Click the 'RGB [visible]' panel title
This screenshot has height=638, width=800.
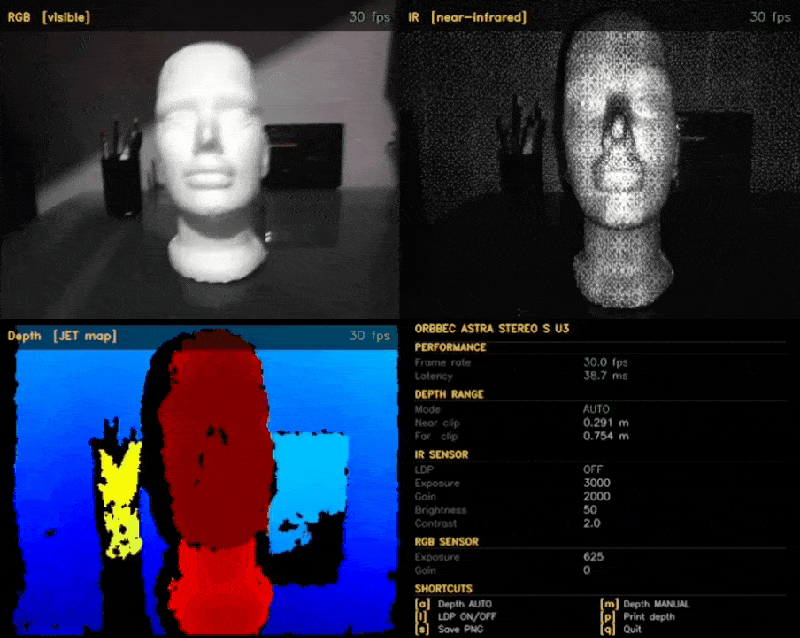tap(48, 17)
